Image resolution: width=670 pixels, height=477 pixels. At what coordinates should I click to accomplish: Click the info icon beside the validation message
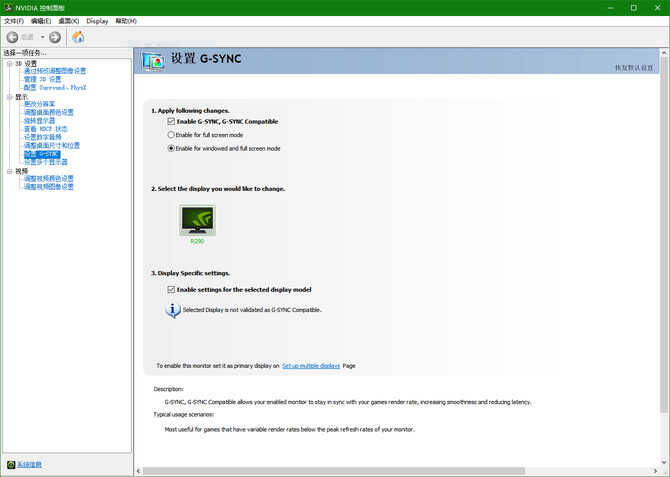point(173,310)
